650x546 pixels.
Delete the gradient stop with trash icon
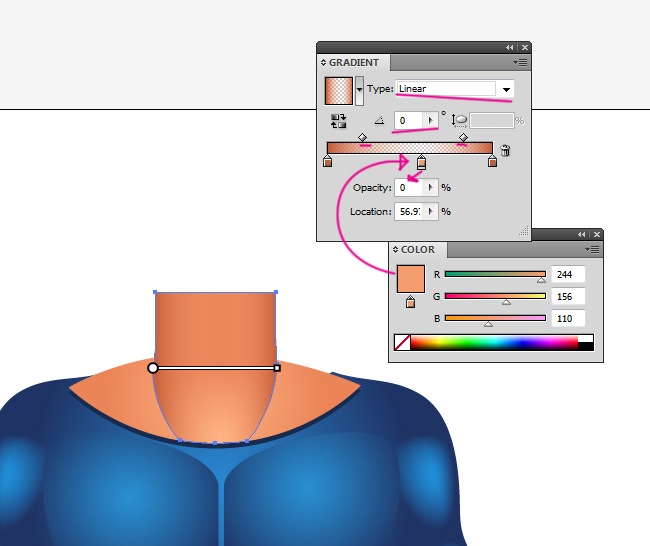click(505, 151)
